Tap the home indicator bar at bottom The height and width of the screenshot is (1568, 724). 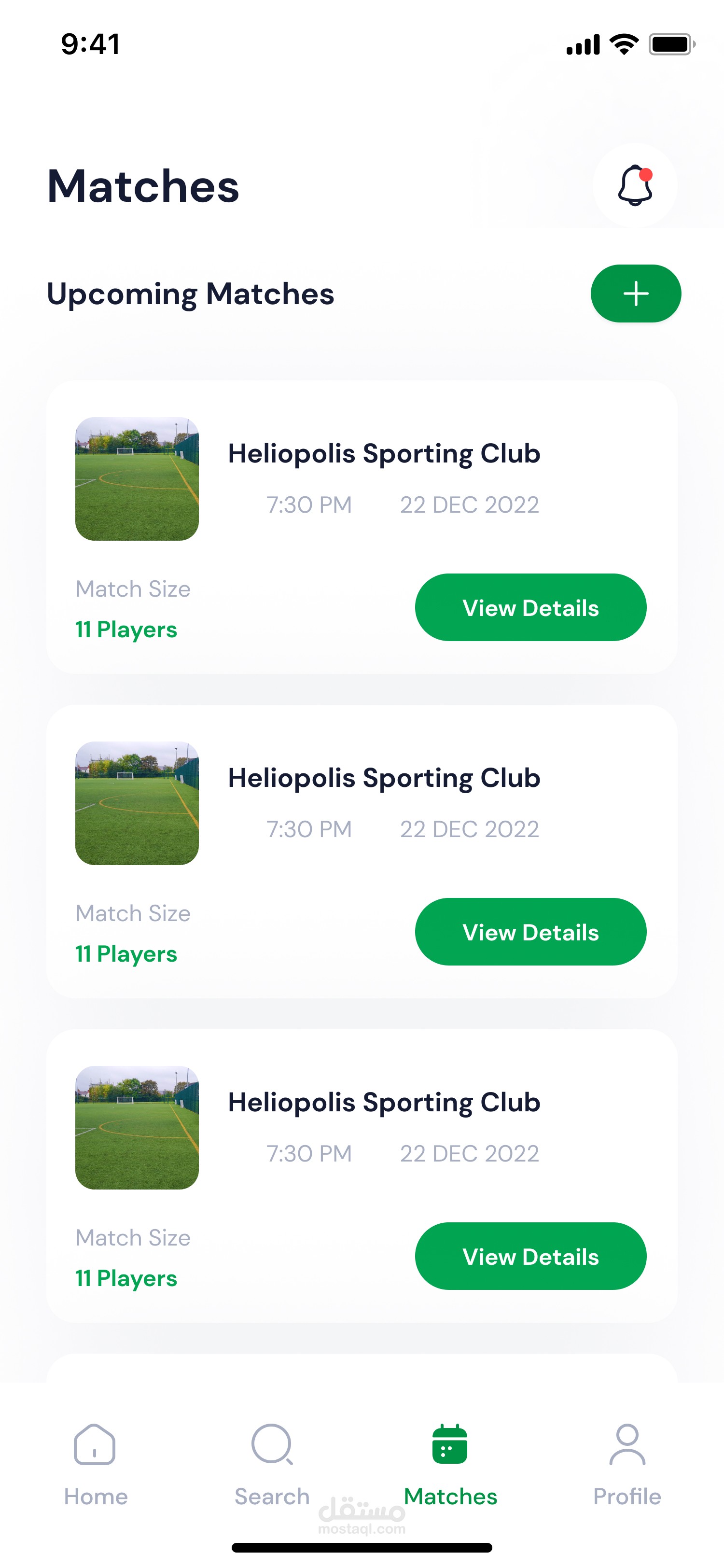click(x=362, y=1547)
